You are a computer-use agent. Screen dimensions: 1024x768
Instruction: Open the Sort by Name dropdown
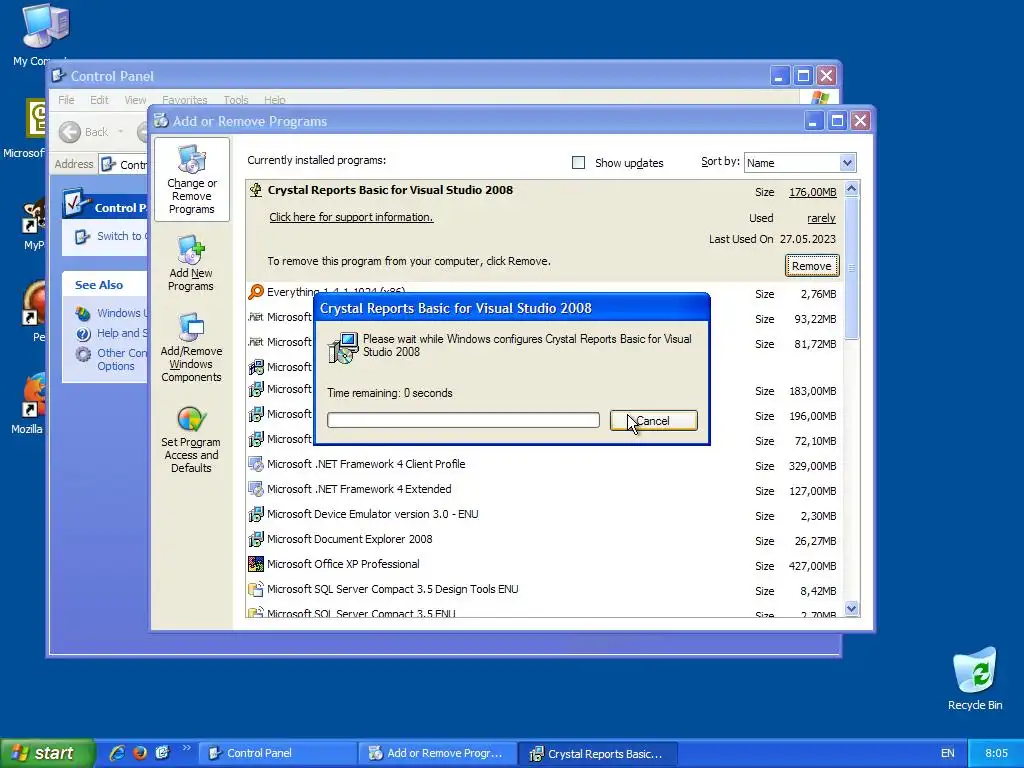click(x=847, y=163)
